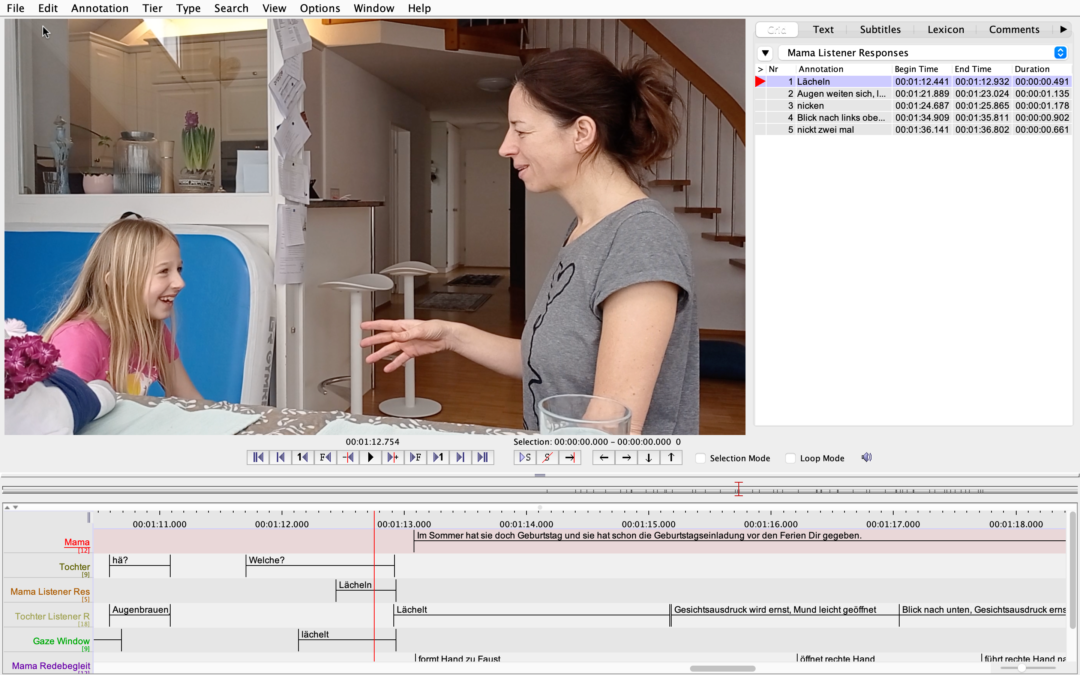Go to the end of media
Image resolution: width=1080 pixels, height=675 pixels.
(x=483, y=457)
